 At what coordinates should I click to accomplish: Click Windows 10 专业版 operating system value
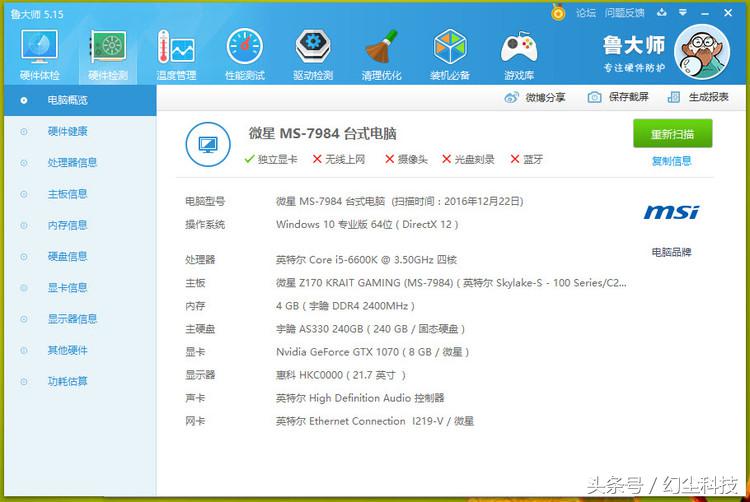click(x=367, y=224)
